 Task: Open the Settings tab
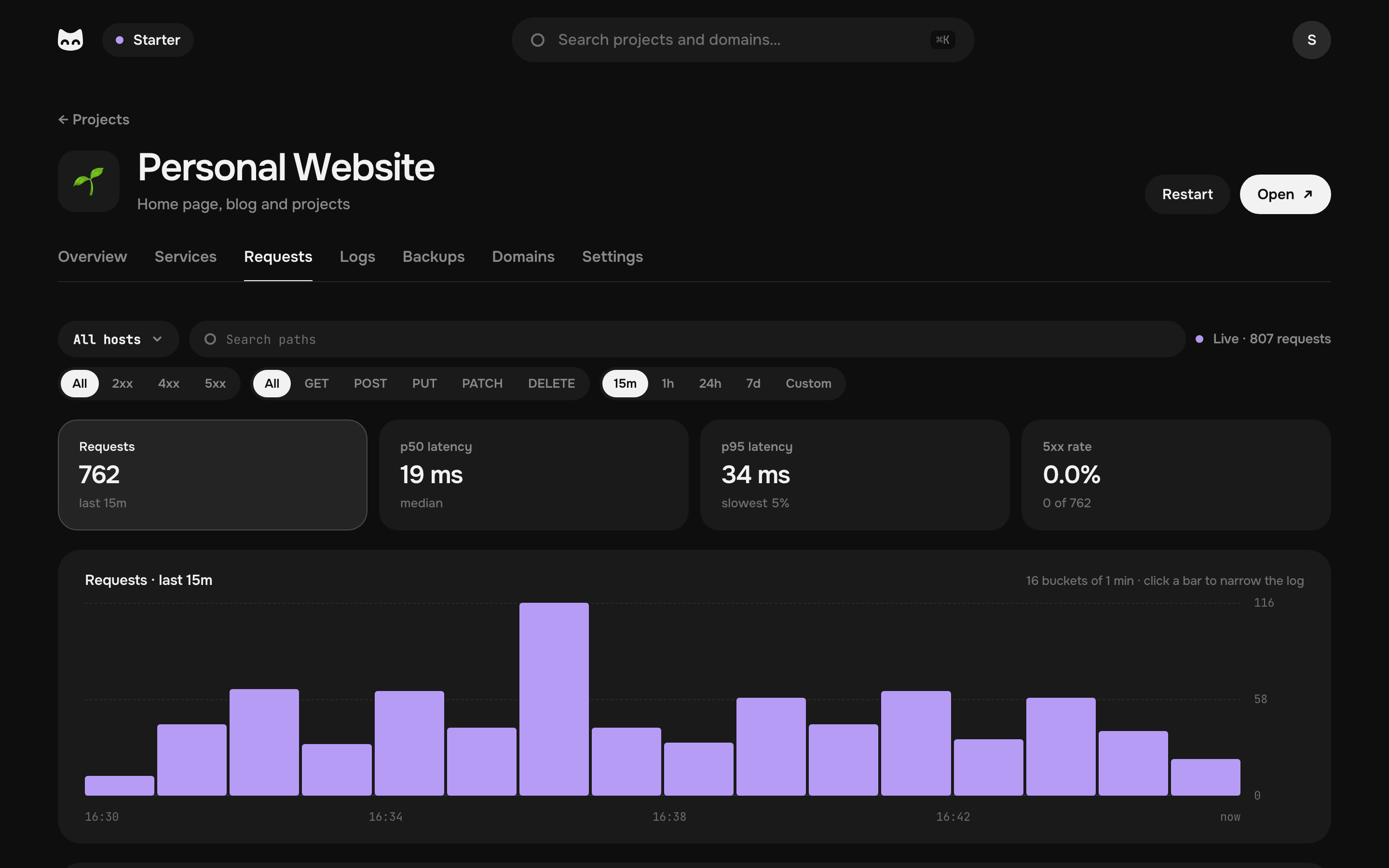(613, 257)
